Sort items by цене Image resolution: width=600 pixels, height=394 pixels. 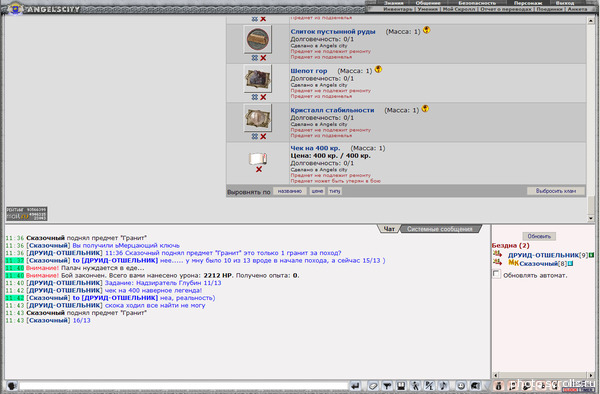[317, 191]
